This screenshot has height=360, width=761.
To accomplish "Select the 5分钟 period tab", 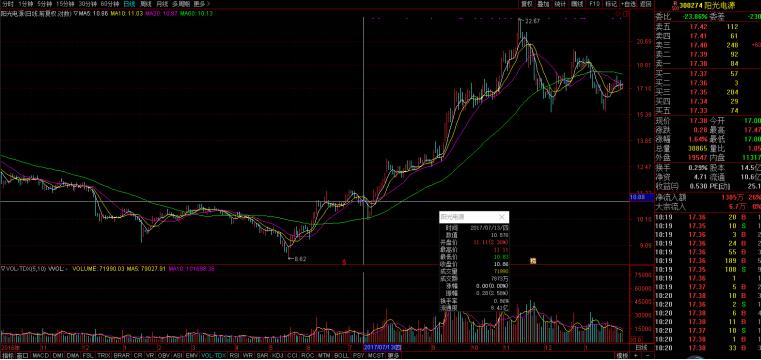I will pos(44,3).
